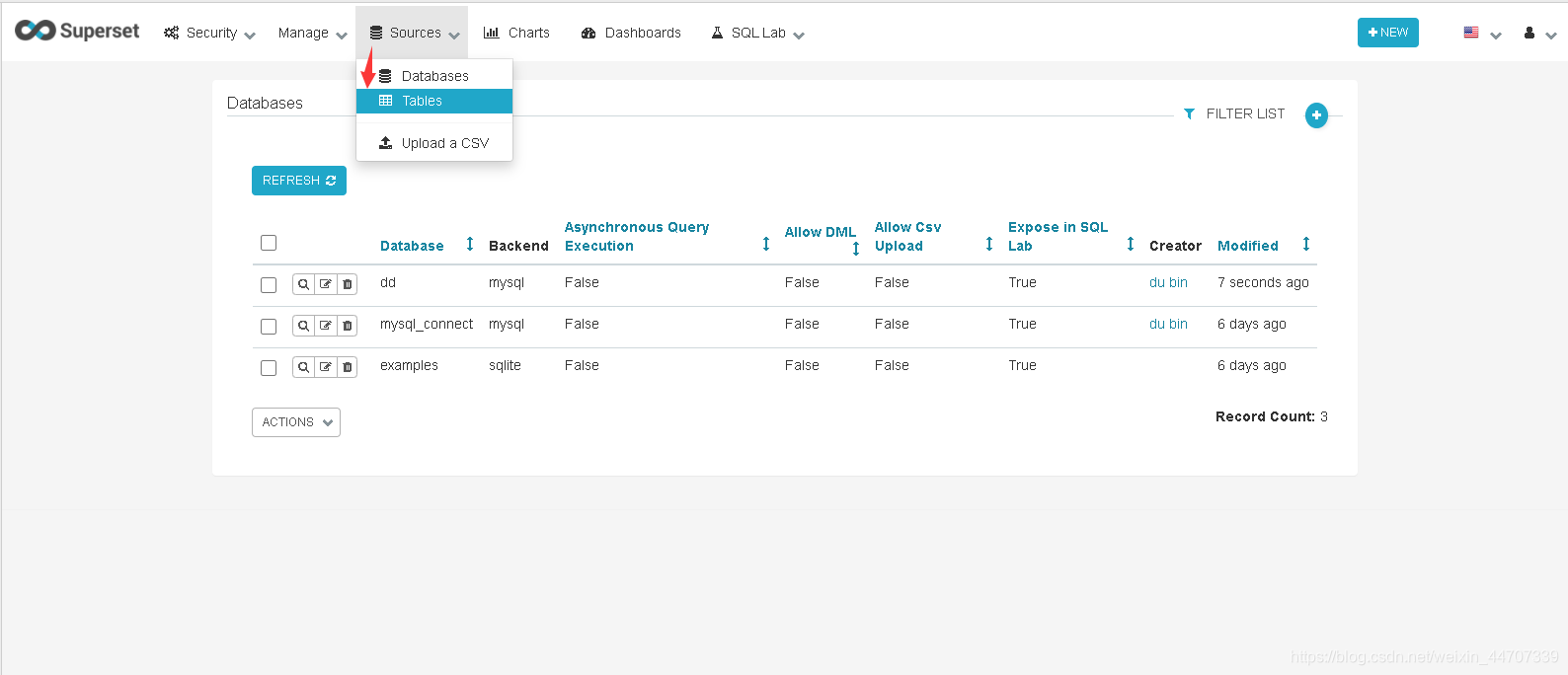Click the REFRESH button
This screenshot has width=1568, height=675.
pos(299,181)
